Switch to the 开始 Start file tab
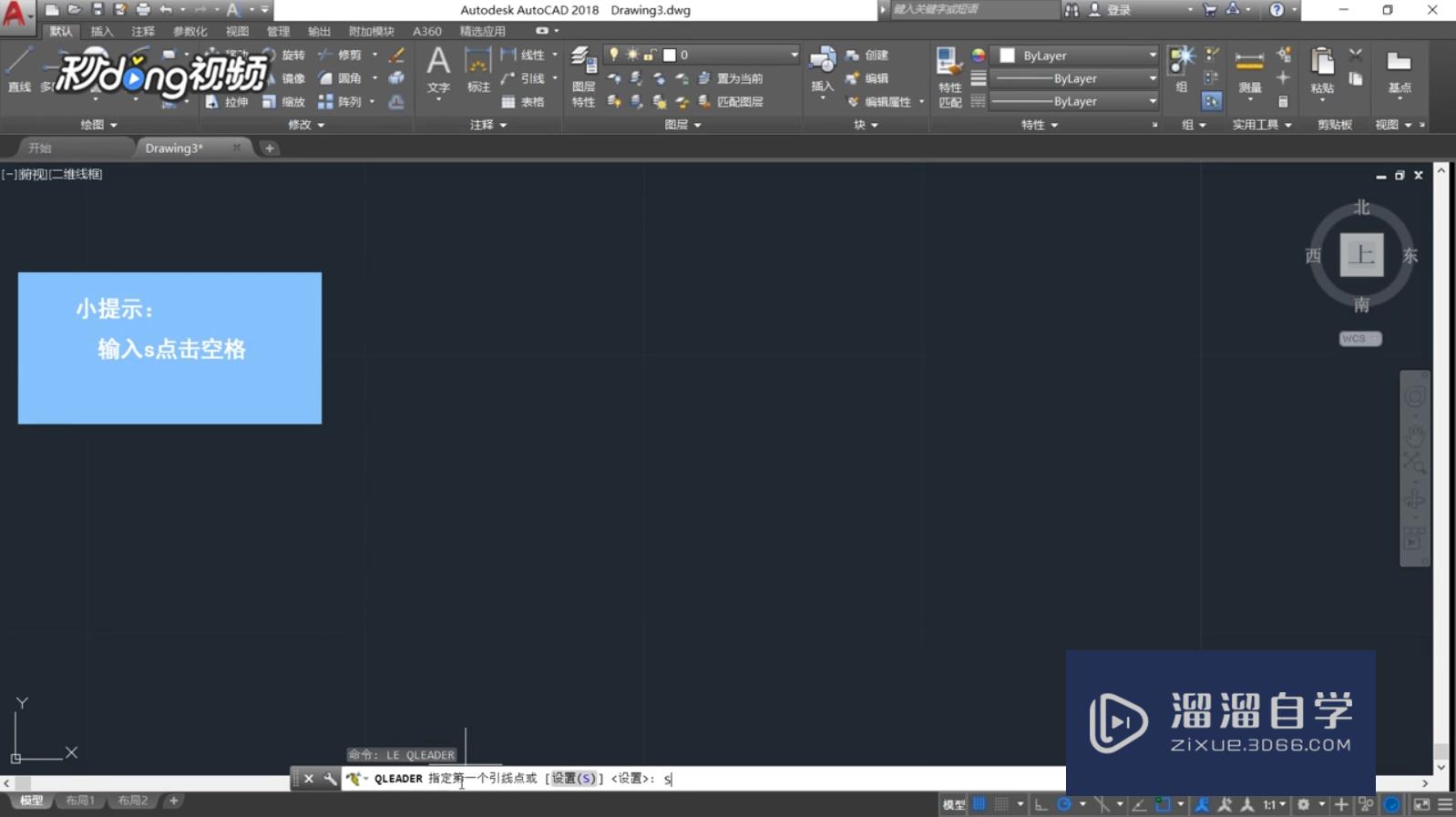1456x817 pixels. coord(40,148)
